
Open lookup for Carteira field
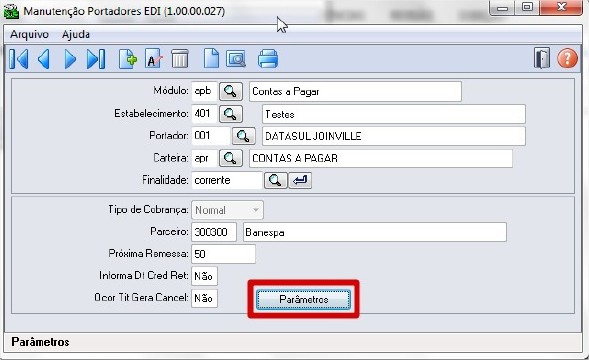pos(231,158)
